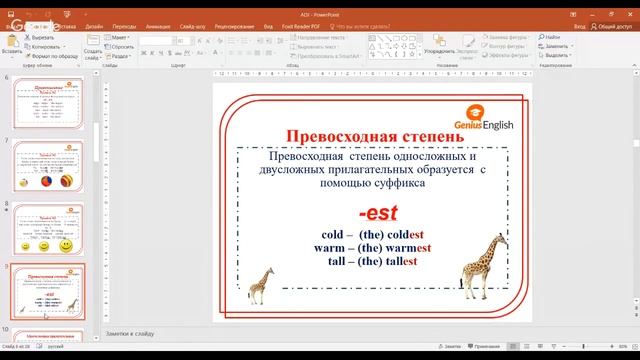Click Start From Beginning presentation icon in title bar

tap(67, 14)
